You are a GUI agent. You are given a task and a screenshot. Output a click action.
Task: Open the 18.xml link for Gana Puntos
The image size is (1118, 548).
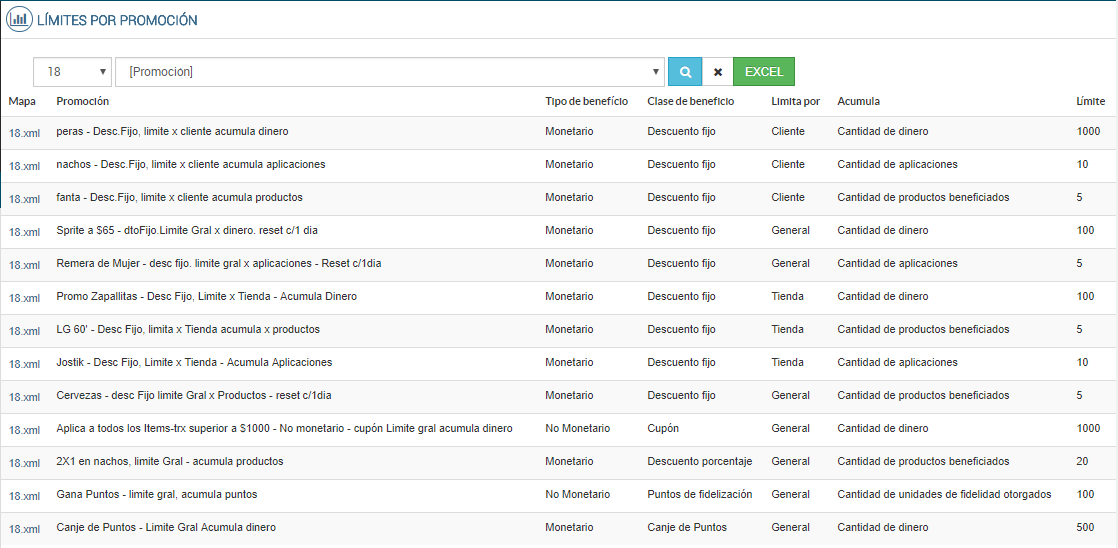[x=24, y=496]
